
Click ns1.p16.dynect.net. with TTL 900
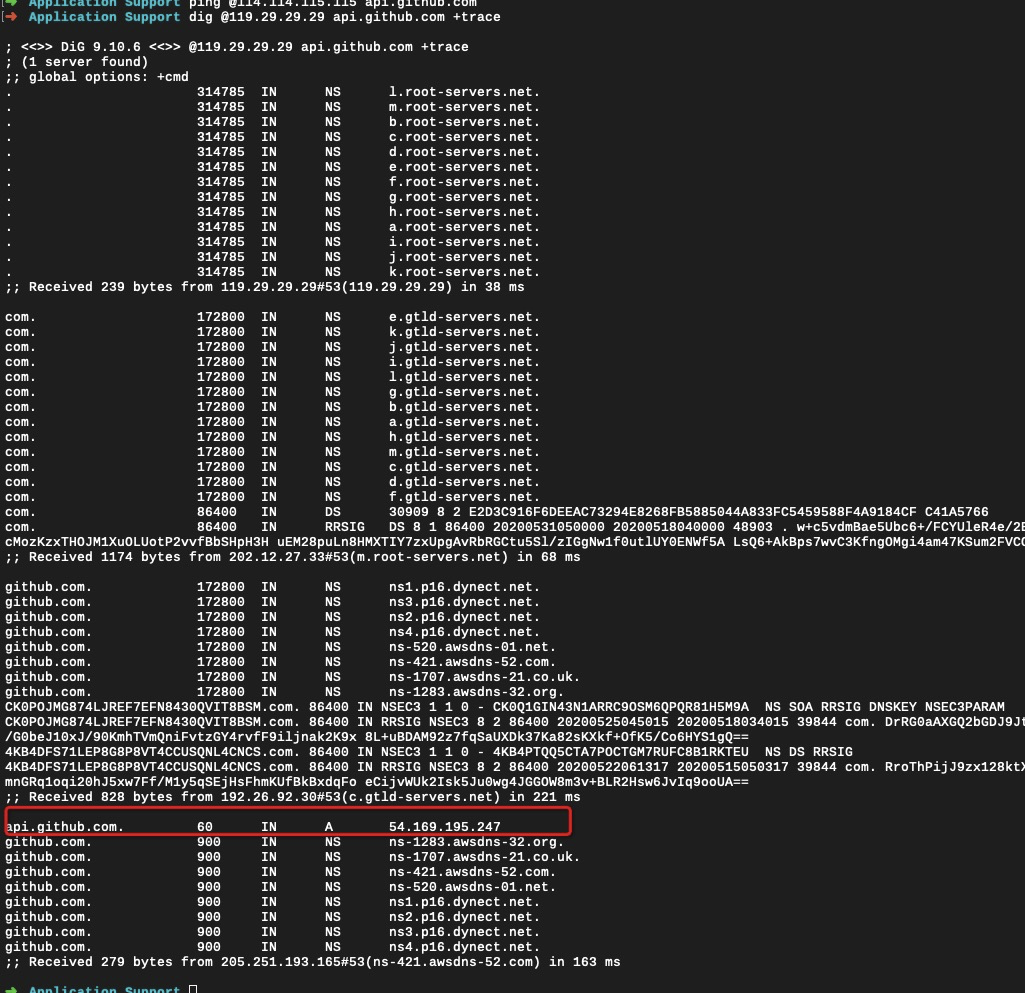464,903
